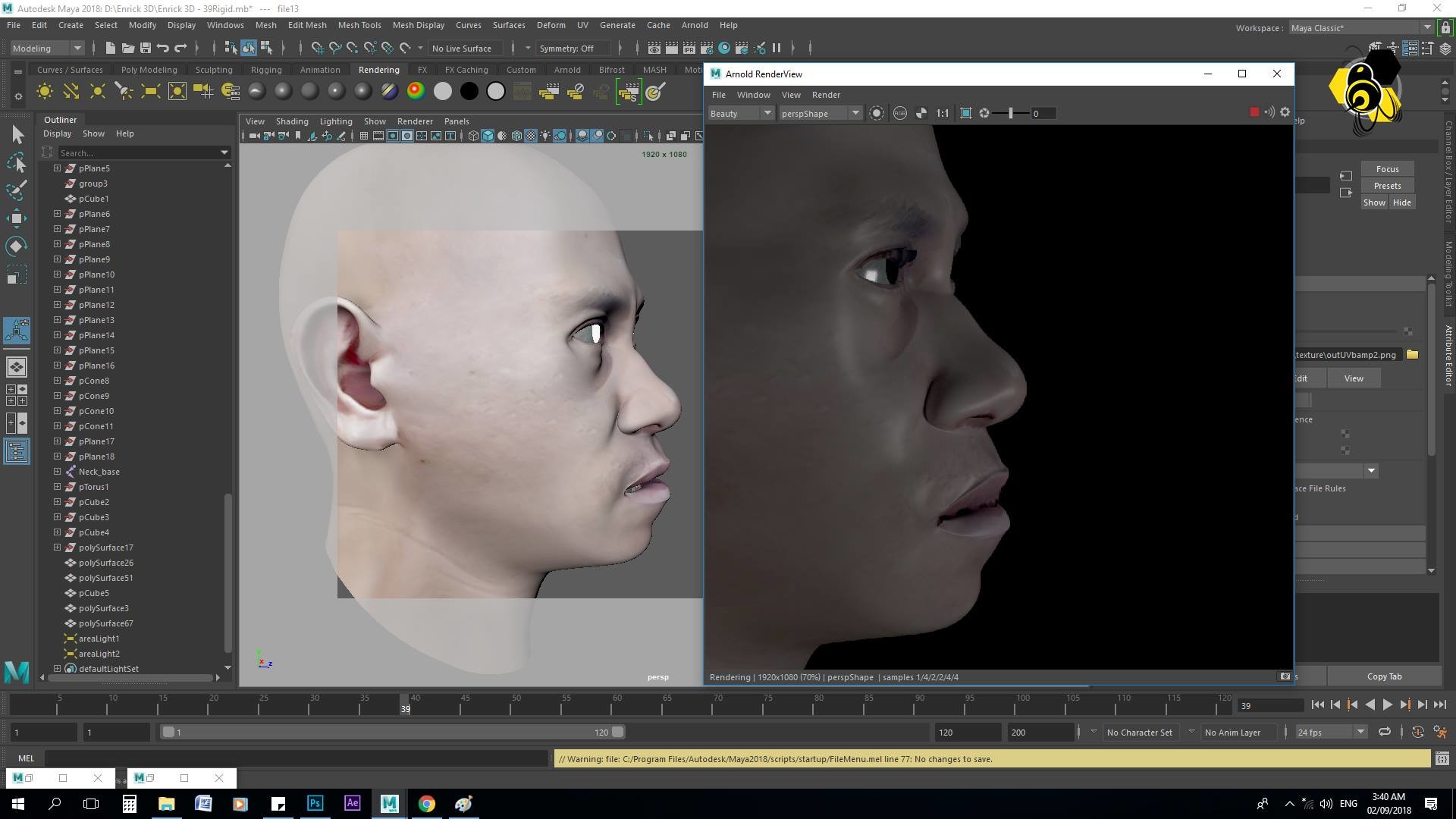Open the Lighting menu in viewport

[336, 121]
